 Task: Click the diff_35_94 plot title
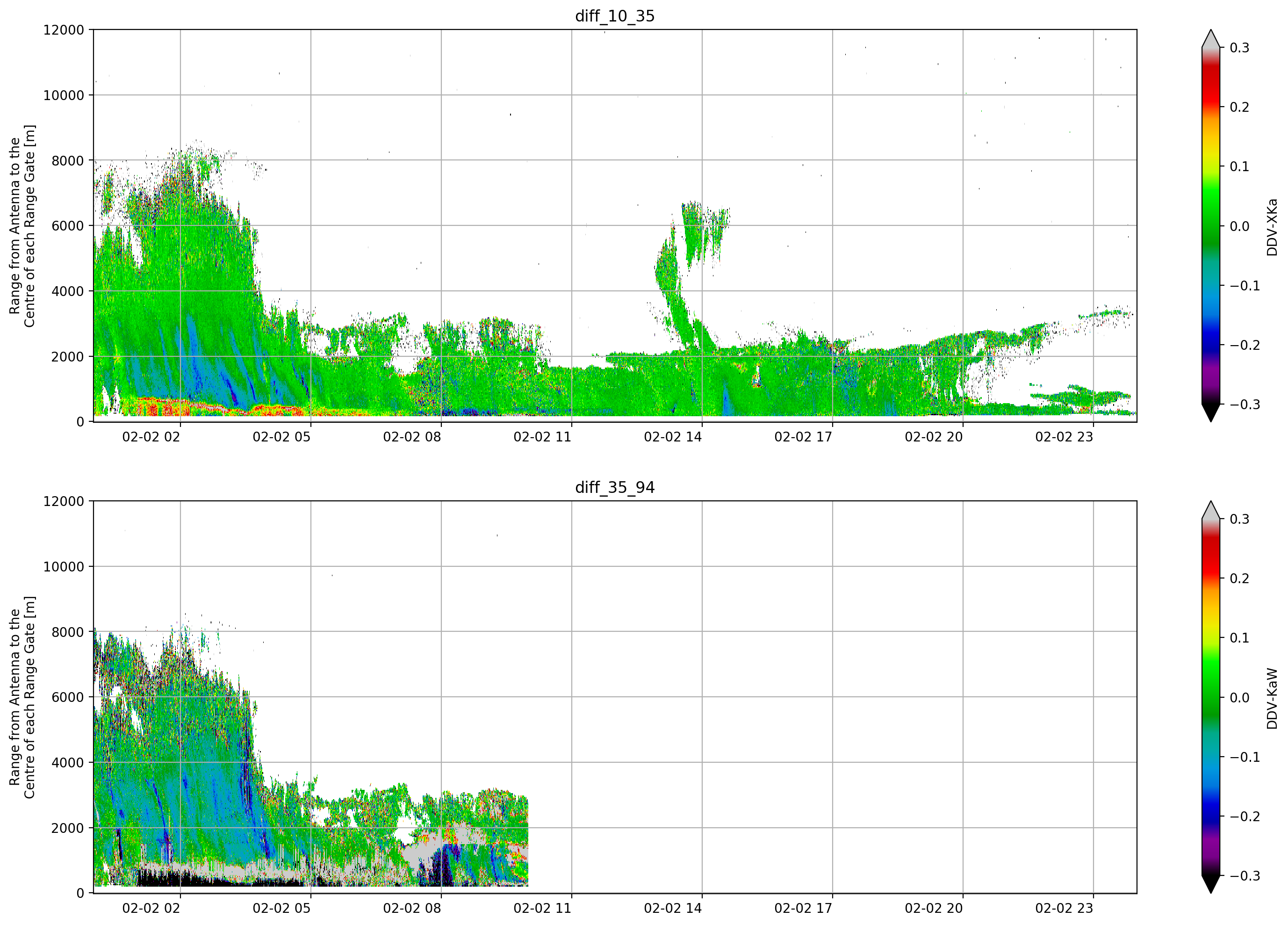click(x=614, y=487)
